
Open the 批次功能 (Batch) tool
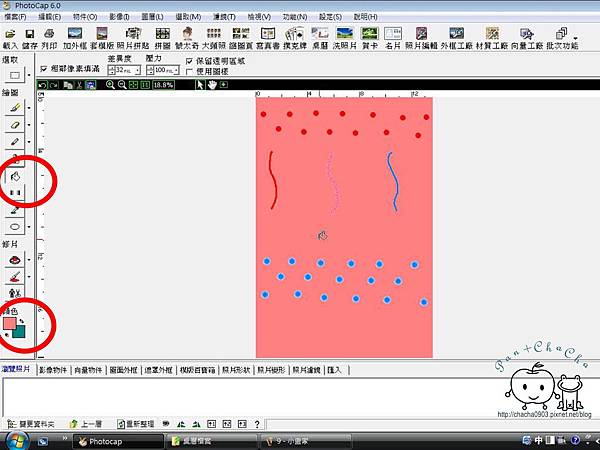click(x=562, y=39)
